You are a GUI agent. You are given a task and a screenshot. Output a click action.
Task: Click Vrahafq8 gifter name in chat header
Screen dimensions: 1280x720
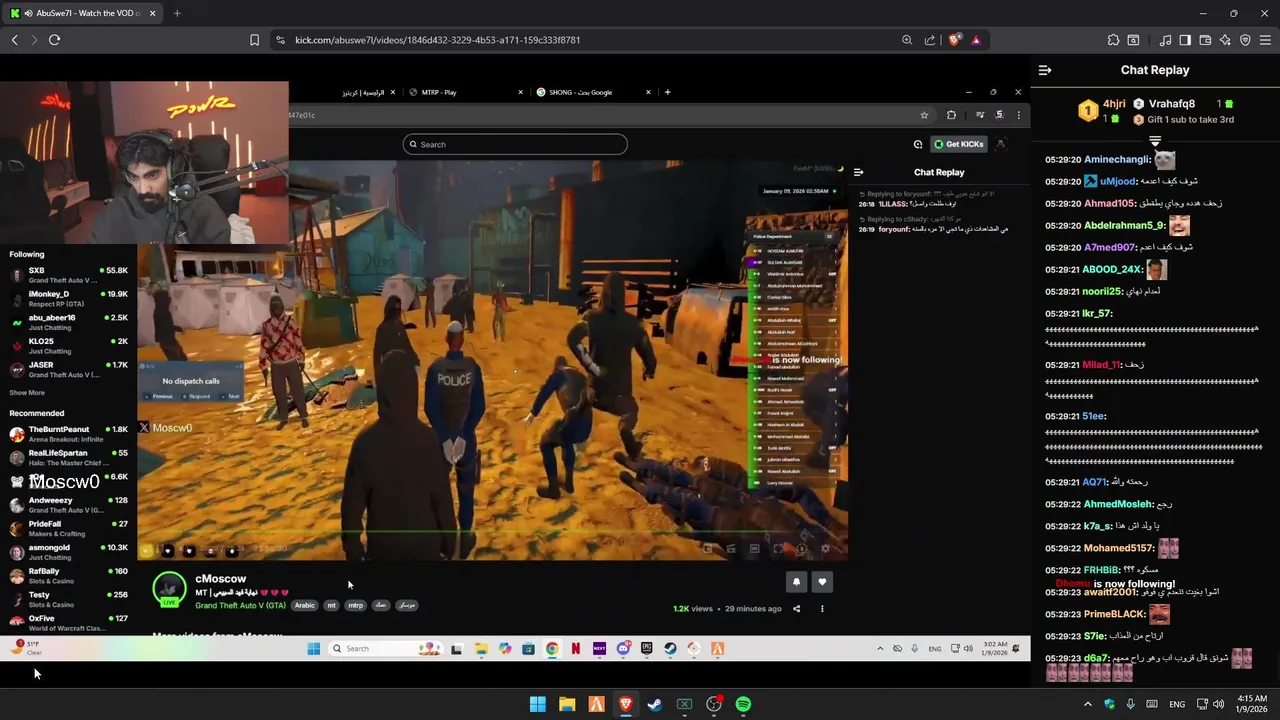point(1172,104)
